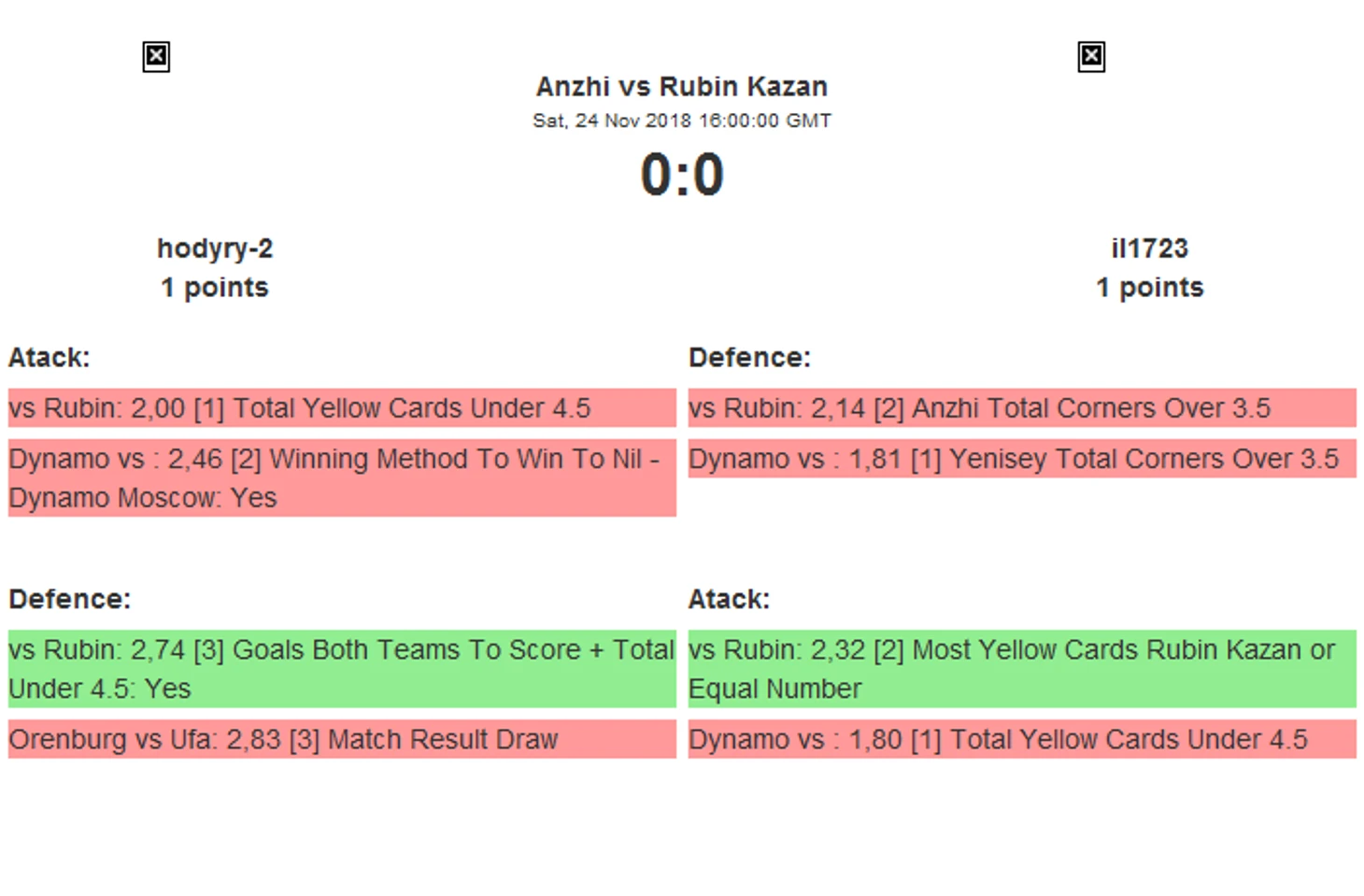Click the Anzhi vs Rubin Kazan match title
This screenshot has height=896, width=1364.
pyautogui.click(x=682, y=87)
